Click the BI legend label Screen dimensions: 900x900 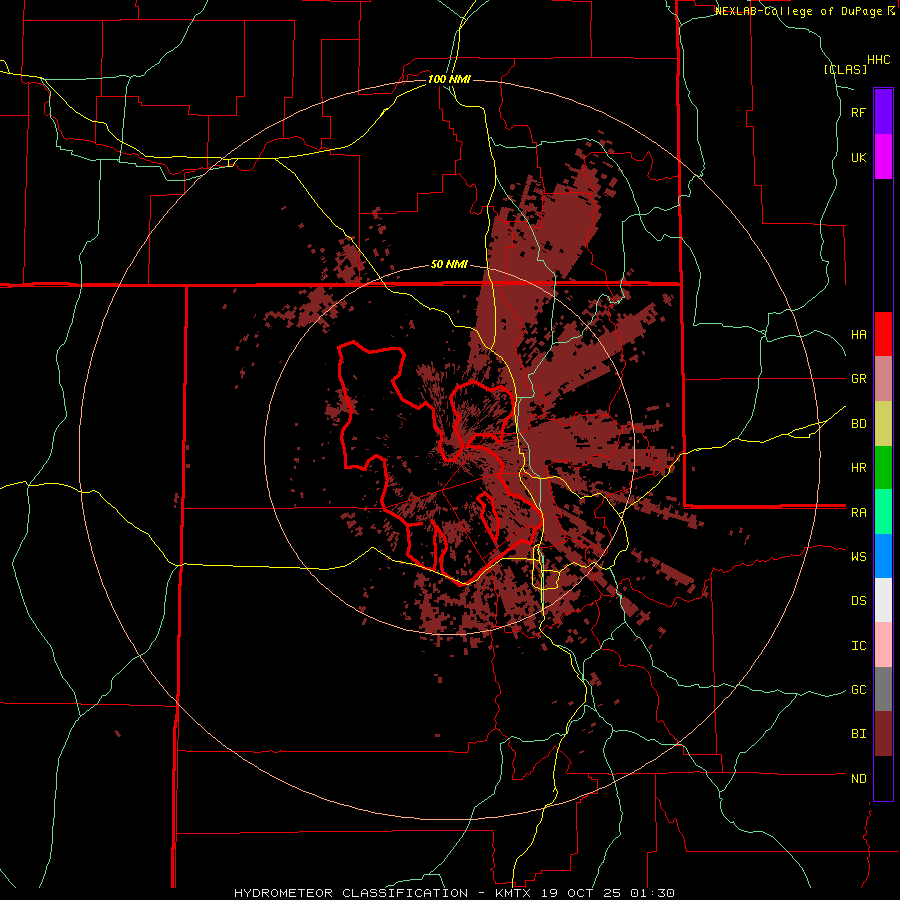coord(859,734)
